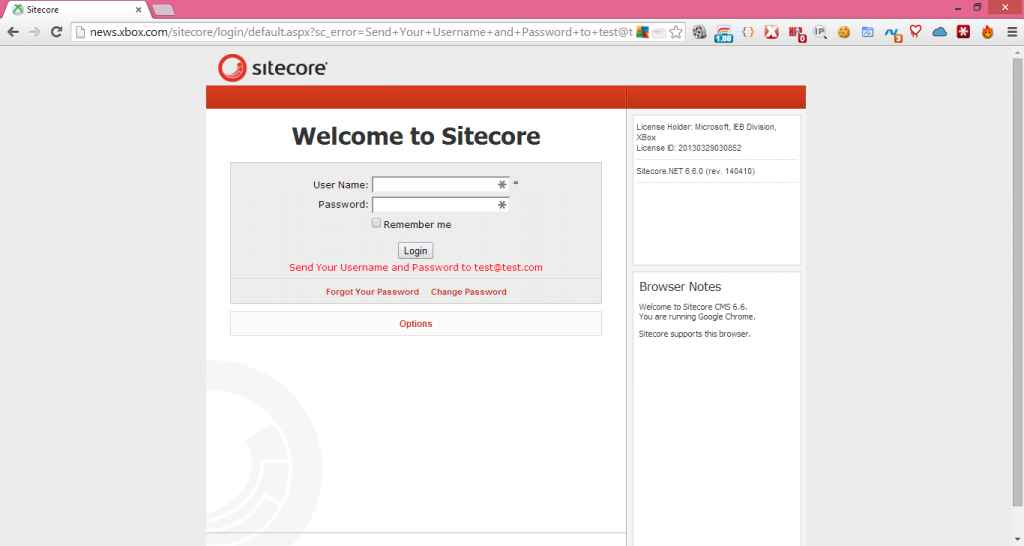Click the red X extension icon
The height and width of the screenshot is (546, 1024).
771,32
